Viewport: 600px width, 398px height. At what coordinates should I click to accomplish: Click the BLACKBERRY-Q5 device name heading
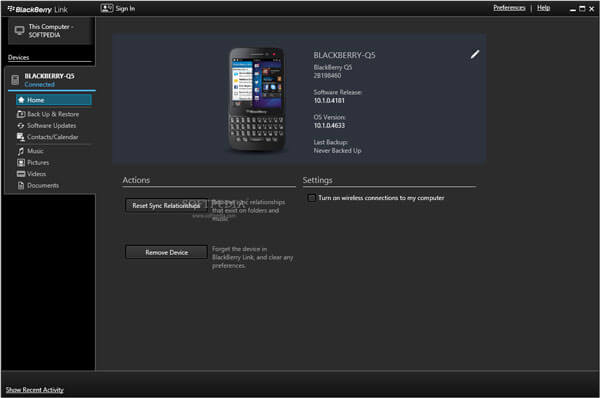pos(344,55)
